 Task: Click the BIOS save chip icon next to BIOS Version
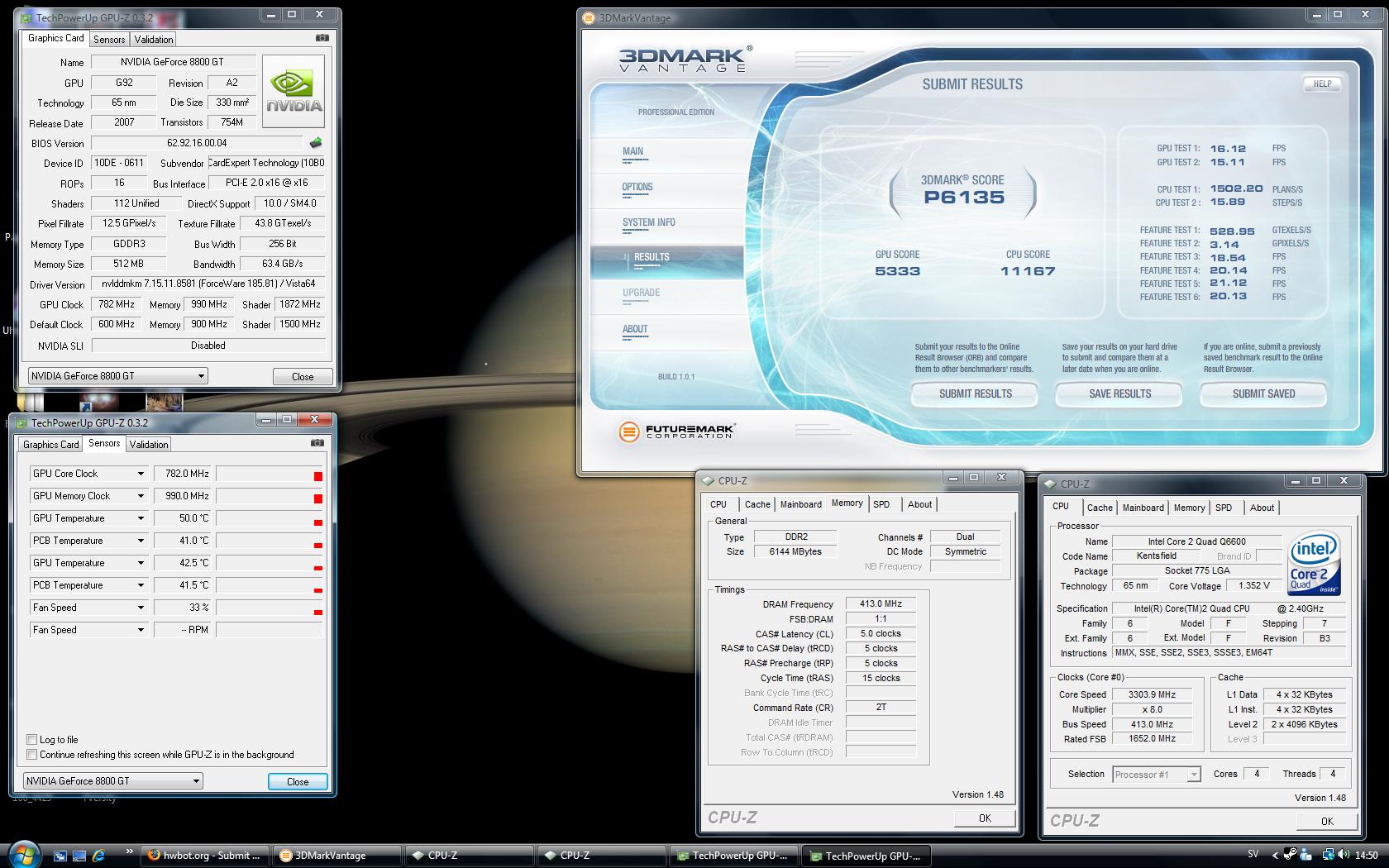[x=316, y=143]
